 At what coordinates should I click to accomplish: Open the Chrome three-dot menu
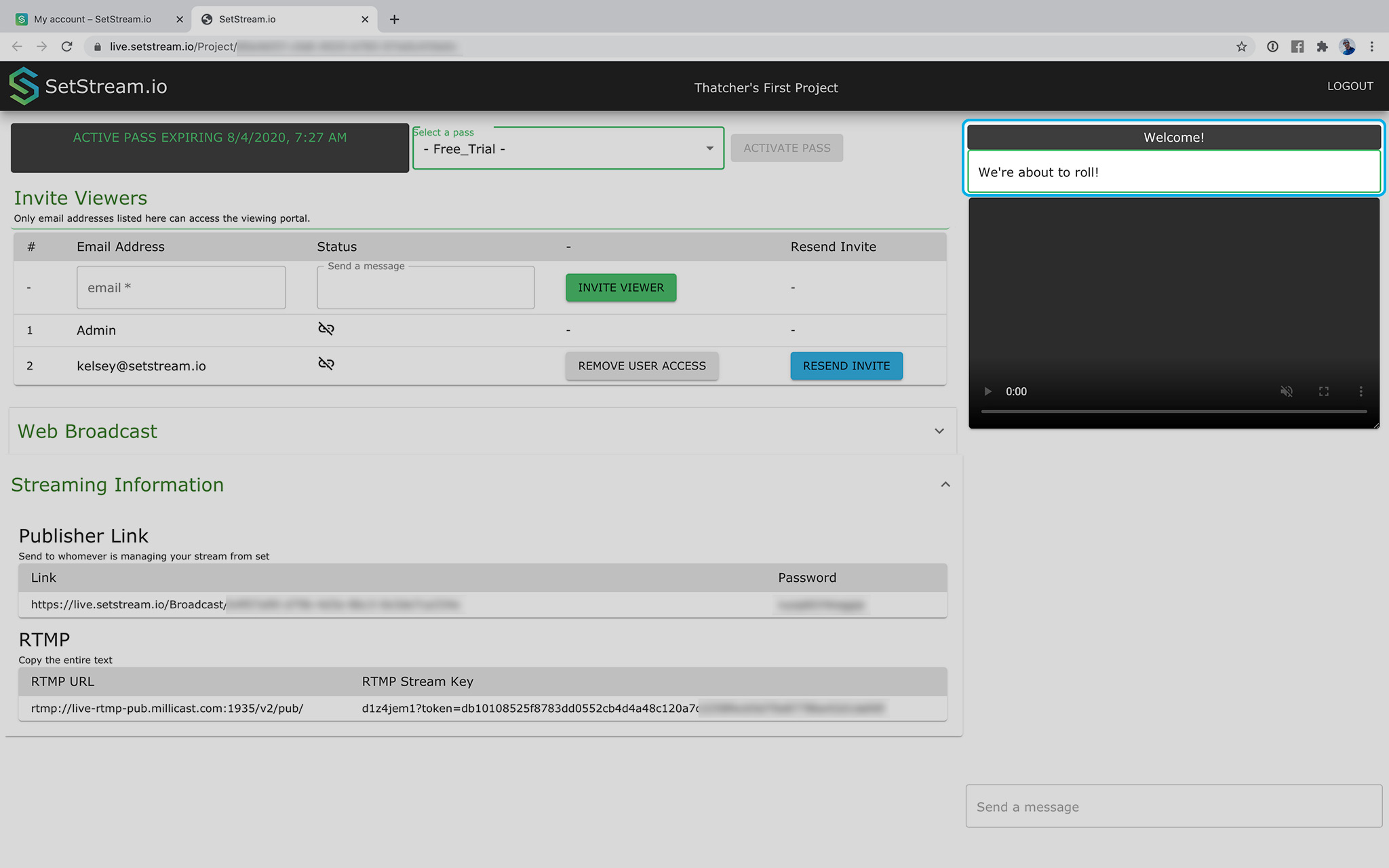(1371, 47)
